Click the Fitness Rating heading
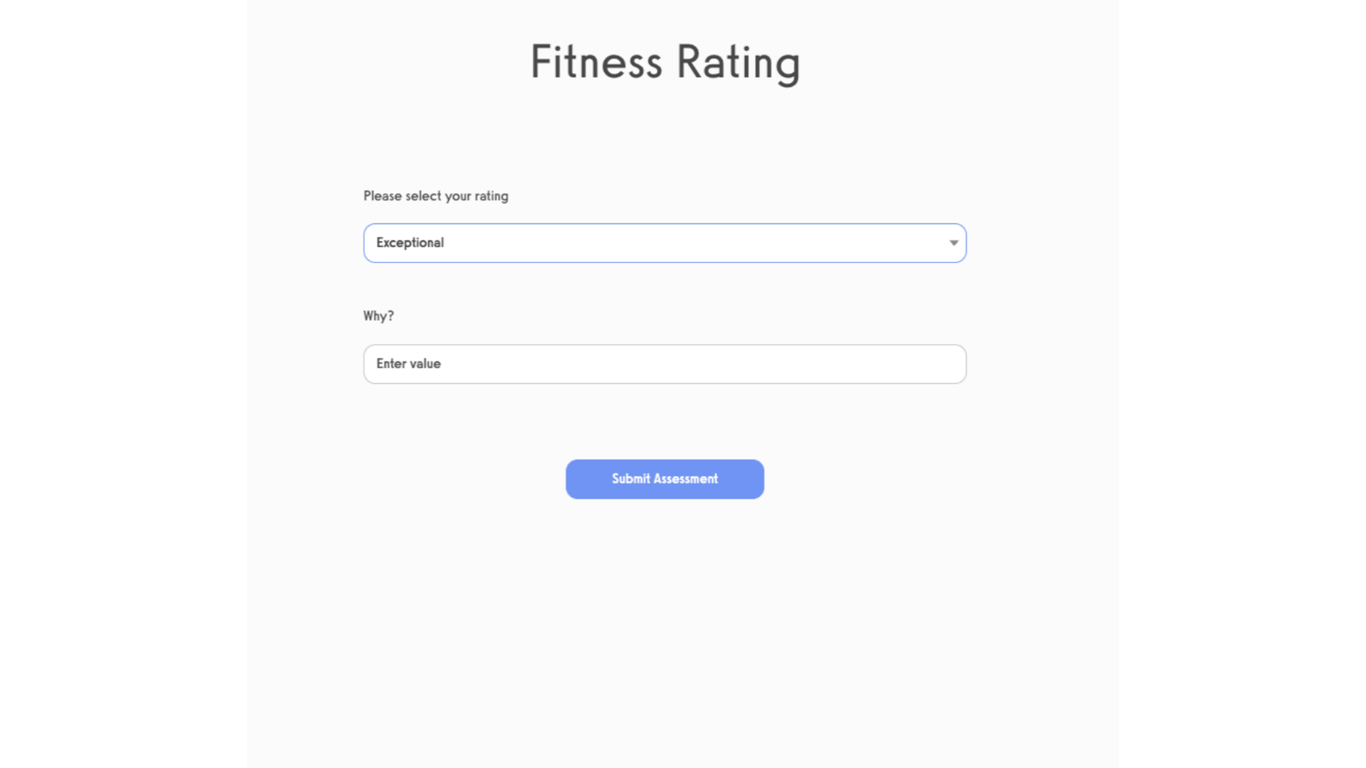 coord(664,62)
